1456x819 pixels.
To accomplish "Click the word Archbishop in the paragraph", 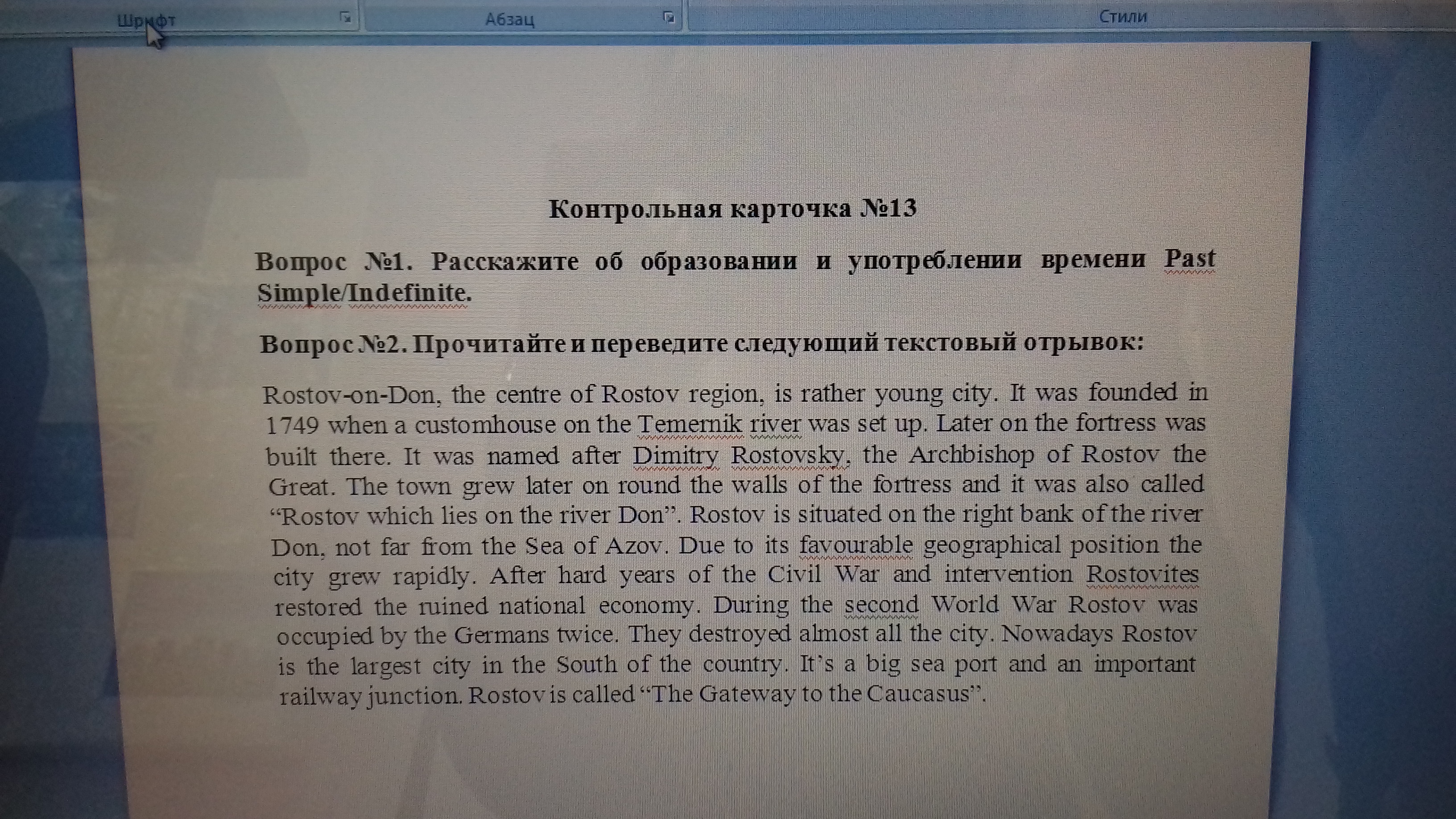I will point(972,455).
